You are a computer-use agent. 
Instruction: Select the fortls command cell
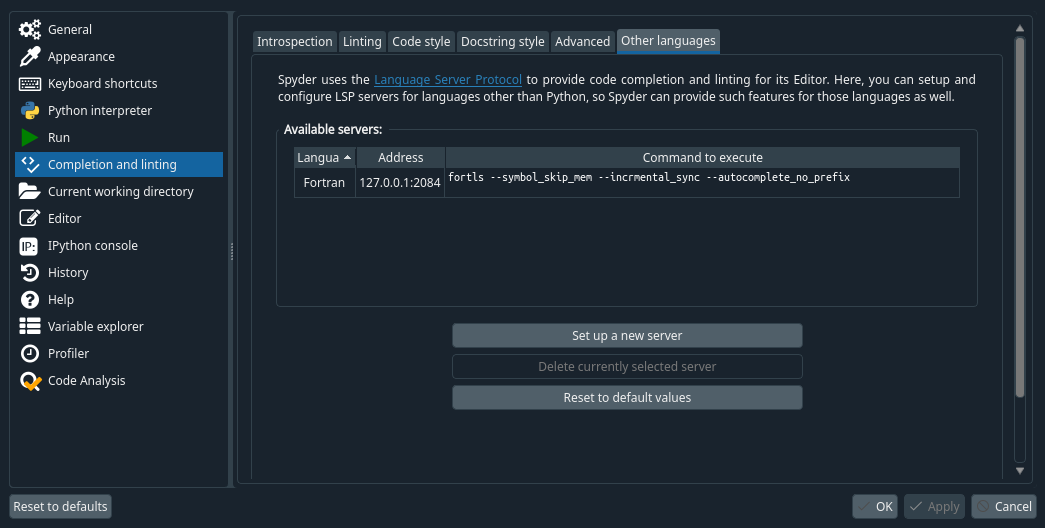[x=702, y=183]
